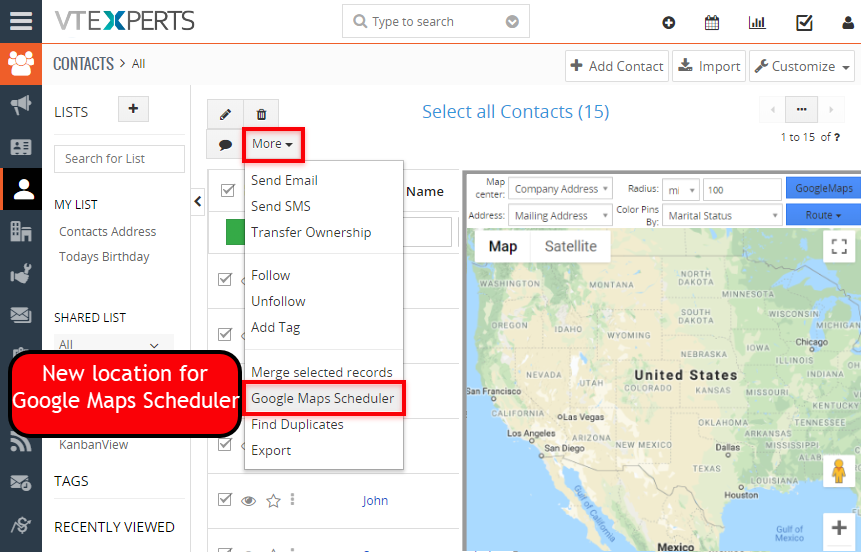The height and width of the screenshot is (552, 861).
Task: Toggle fullscreen view on the map
Action: coord(838,246)
